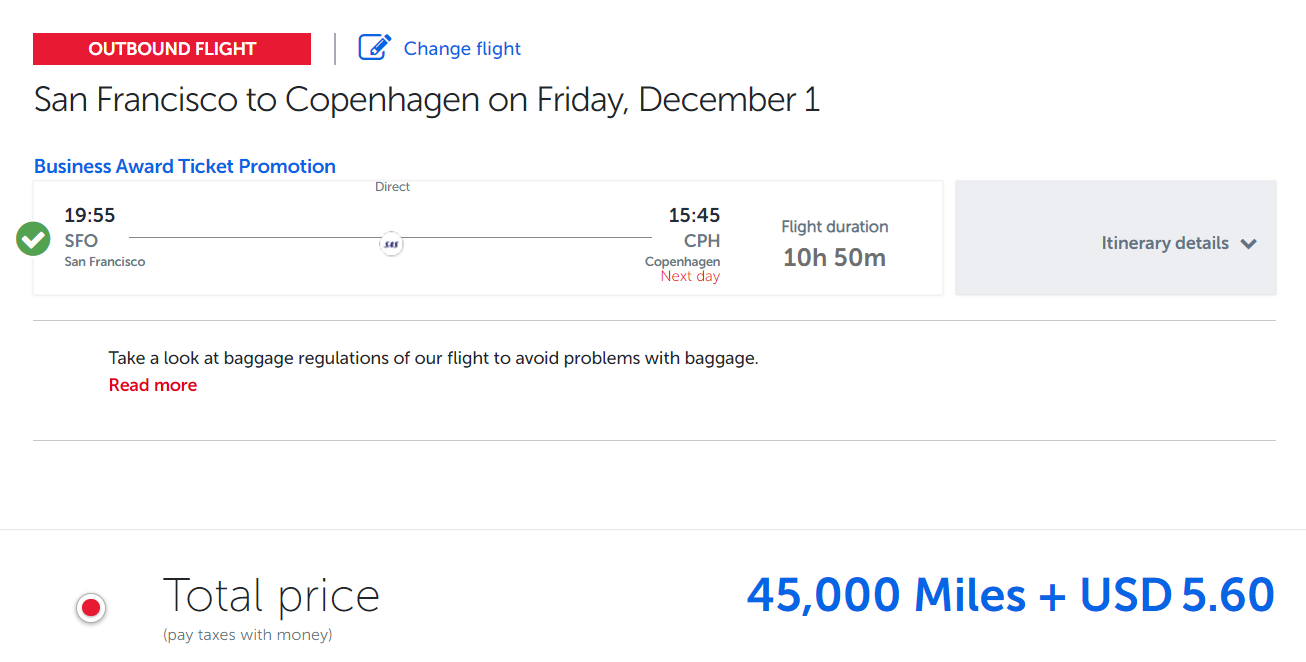Image resolution: width=1306 pixels, height=662 pixels.
Task: Click the baggage regulations notice text
Action: pyautogui.click(x=433, y=358)
